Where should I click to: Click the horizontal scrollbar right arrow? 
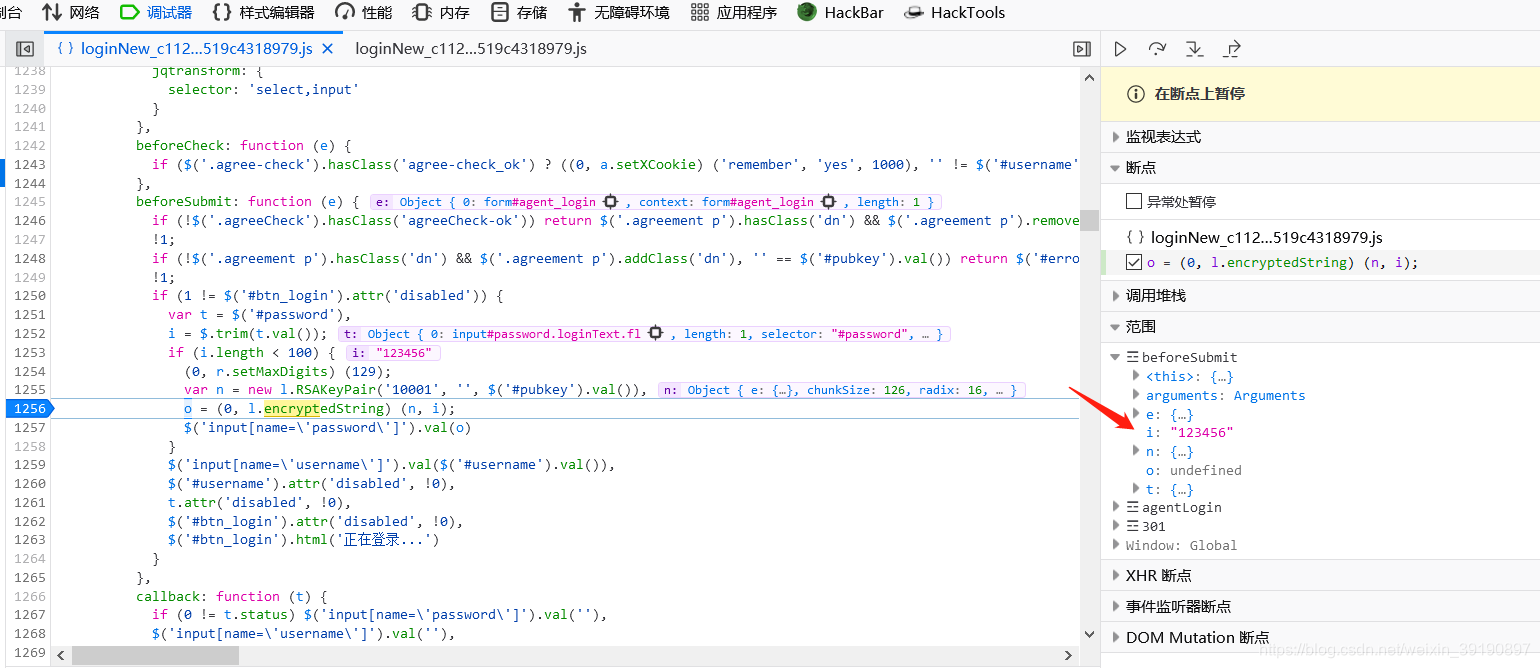click(1070, 656)
